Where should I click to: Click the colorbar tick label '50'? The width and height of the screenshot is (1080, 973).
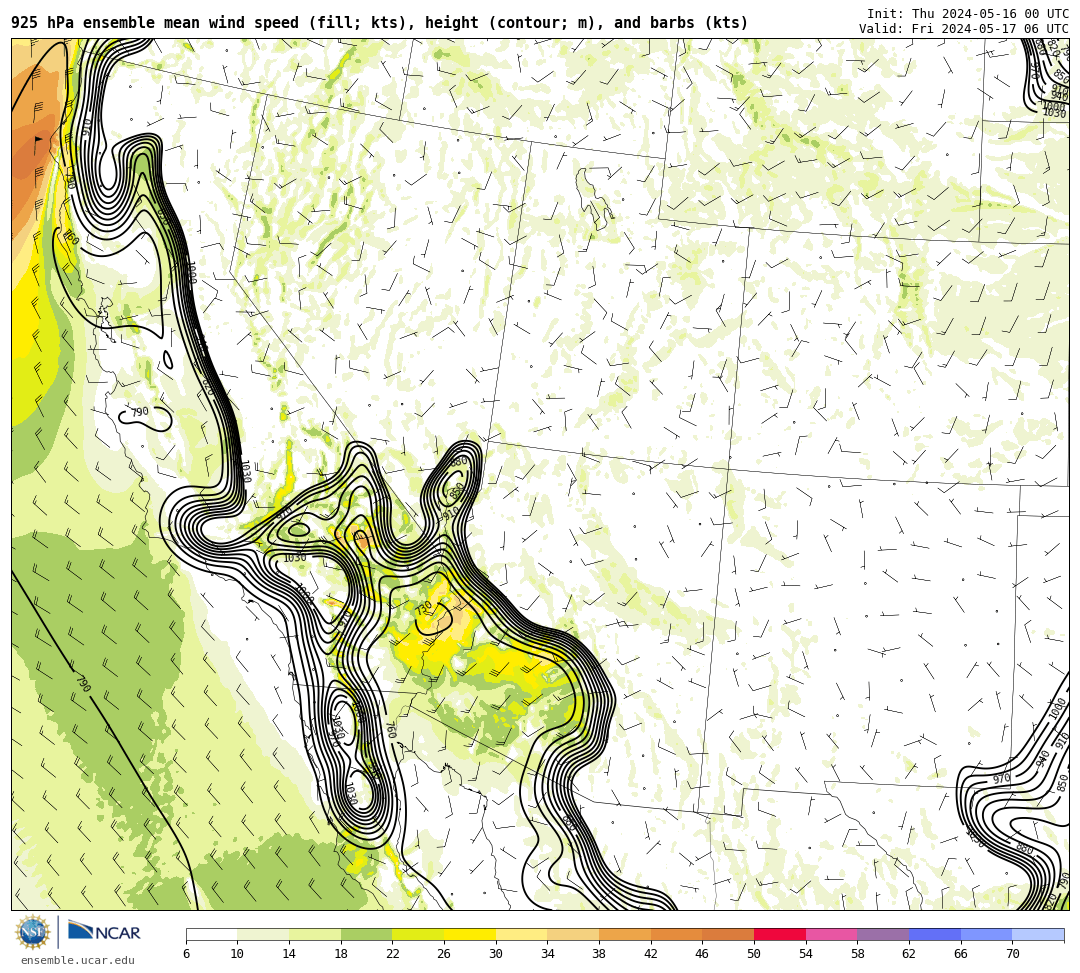(x=754, y=954)
